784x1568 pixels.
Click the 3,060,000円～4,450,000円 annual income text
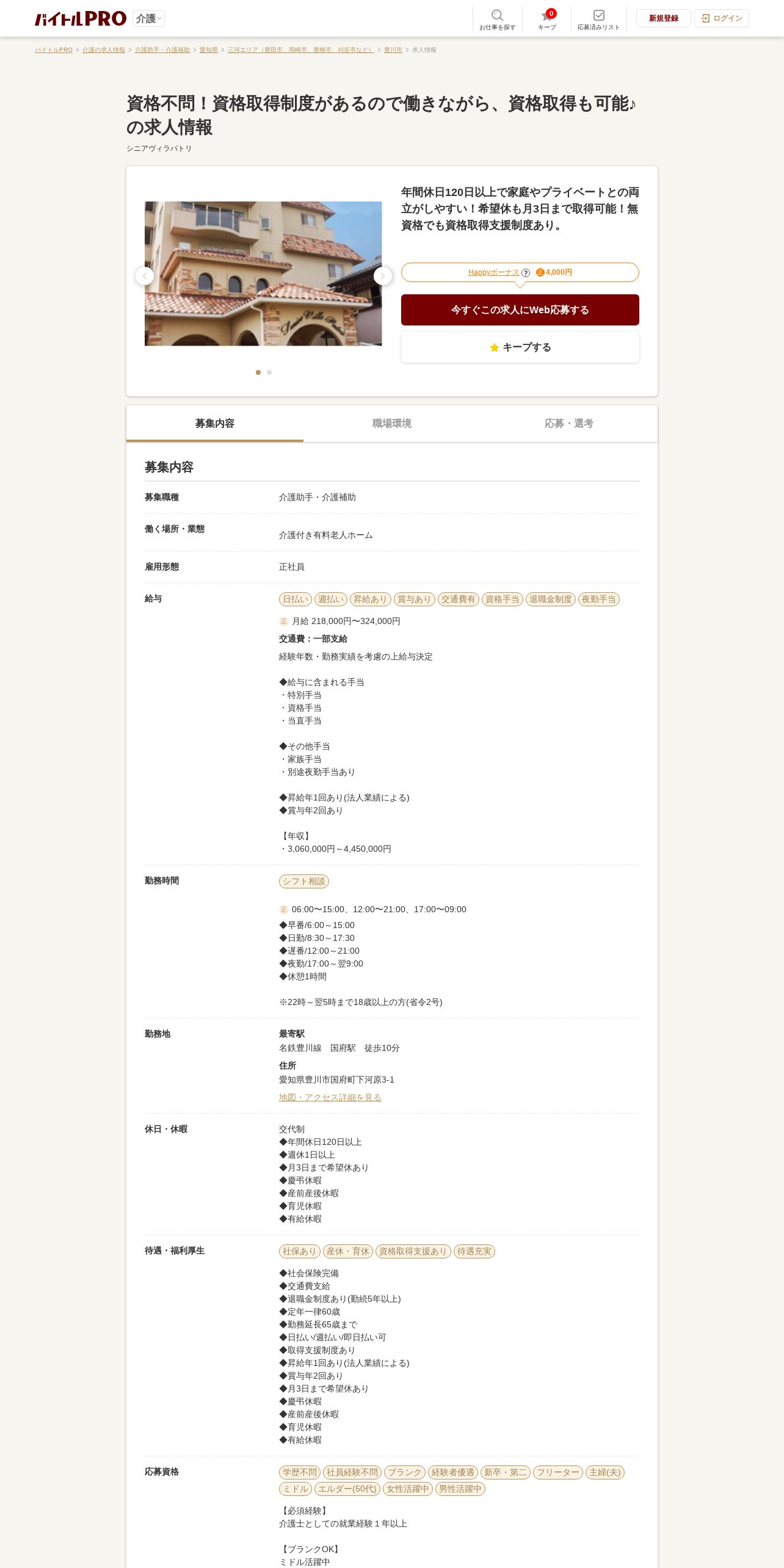(x=339, y=849)
